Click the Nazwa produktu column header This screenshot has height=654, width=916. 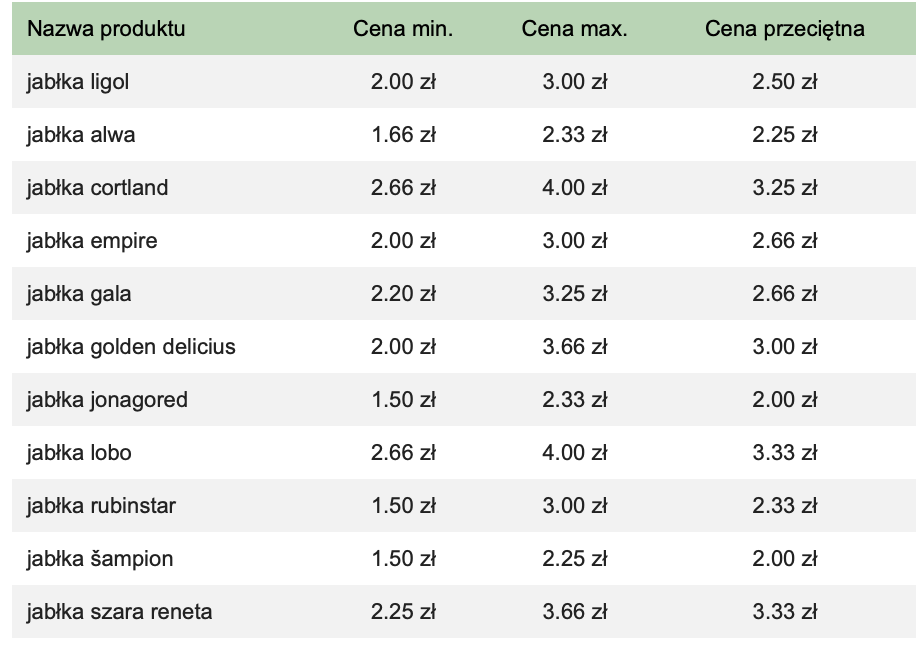click(106, 29)
